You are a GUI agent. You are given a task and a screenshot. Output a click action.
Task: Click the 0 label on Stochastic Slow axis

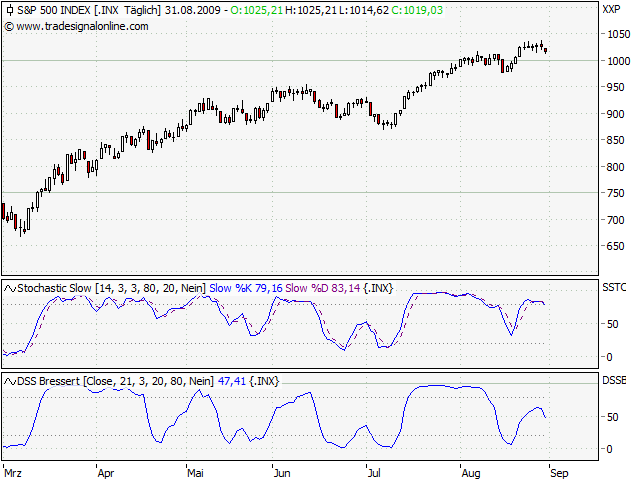(609, 358)
